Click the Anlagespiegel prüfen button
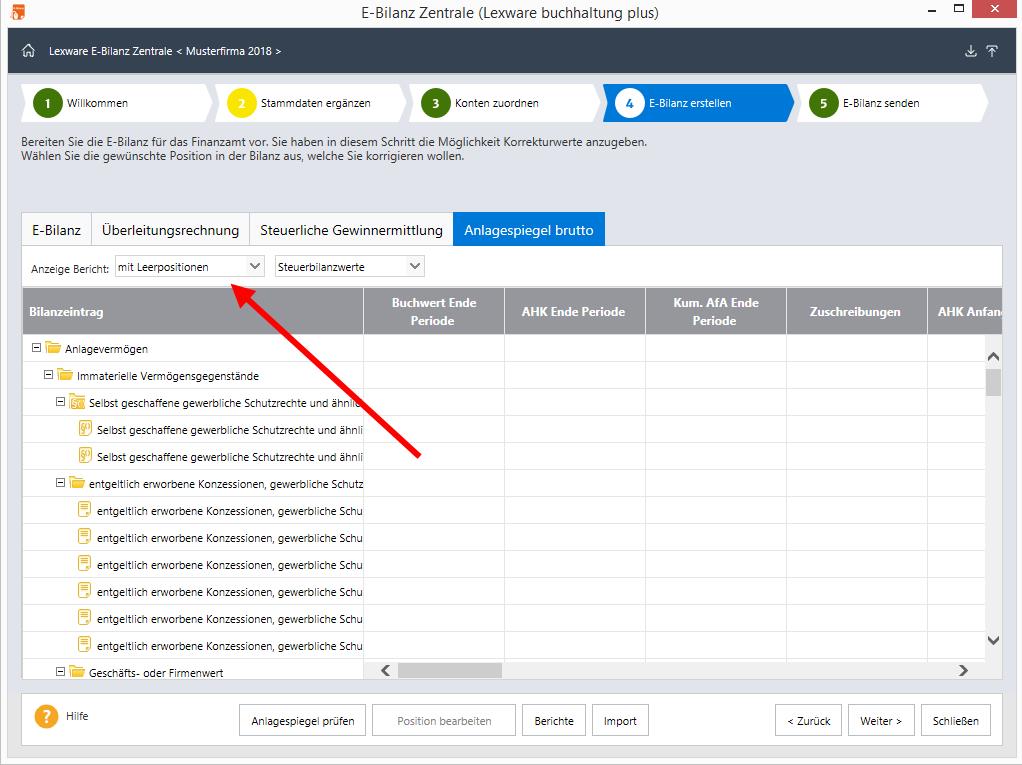The image size is (1022, 765). coord(302,721)
